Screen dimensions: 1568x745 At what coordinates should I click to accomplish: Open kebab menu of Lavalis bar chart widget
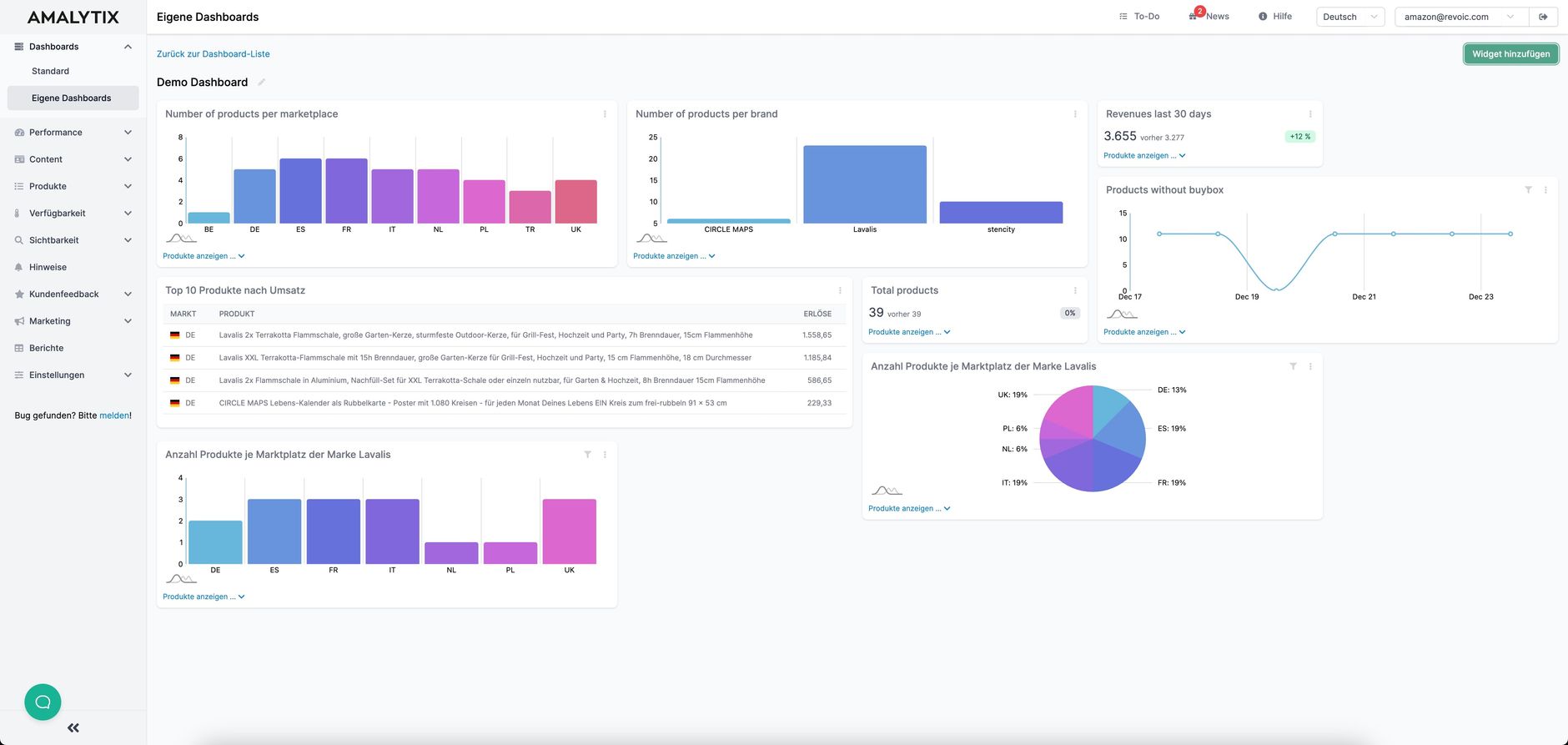click(x=605, y=455)
